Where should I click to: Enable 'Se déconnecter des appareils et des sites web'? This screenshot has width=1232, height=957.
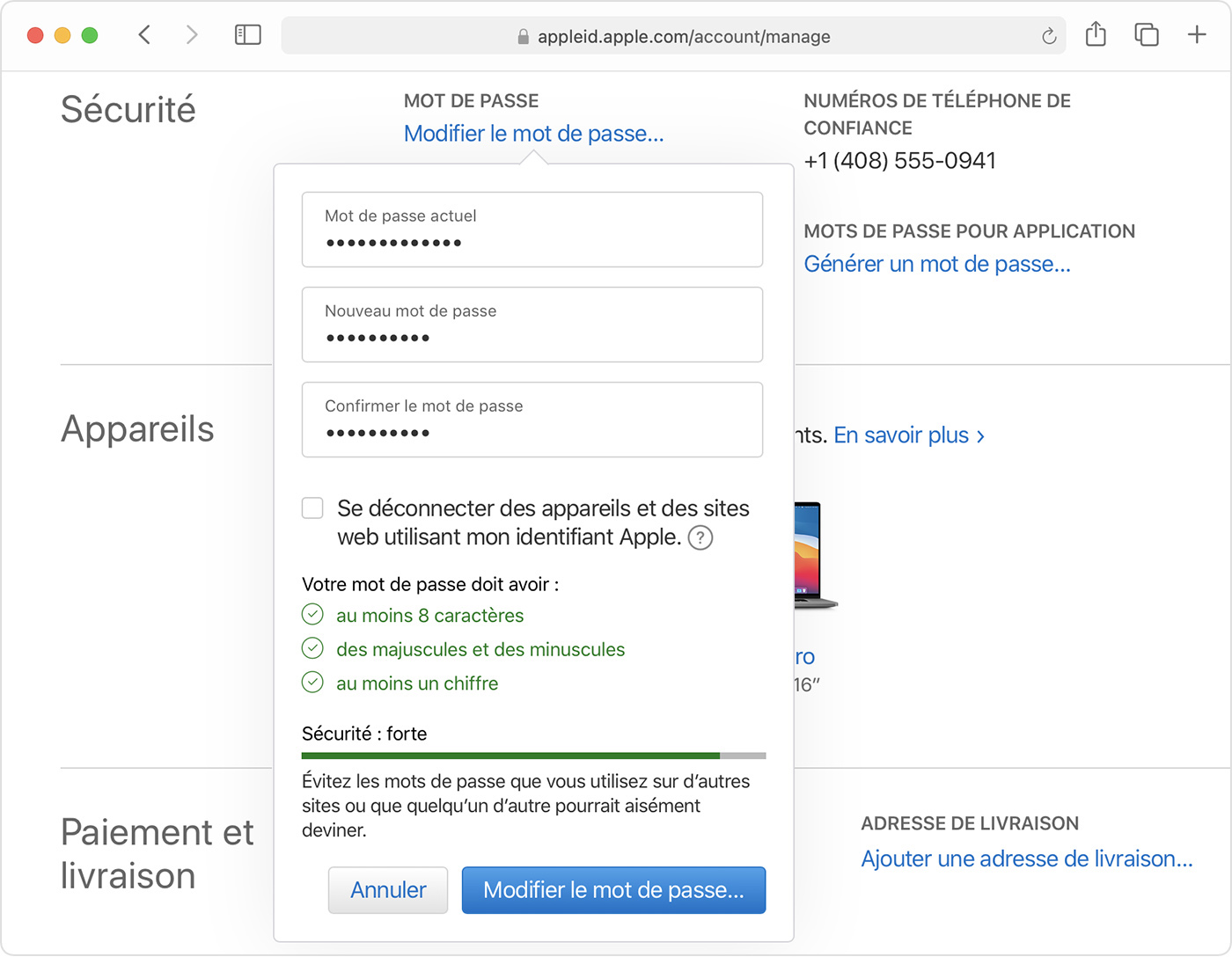tap(312, 508)
